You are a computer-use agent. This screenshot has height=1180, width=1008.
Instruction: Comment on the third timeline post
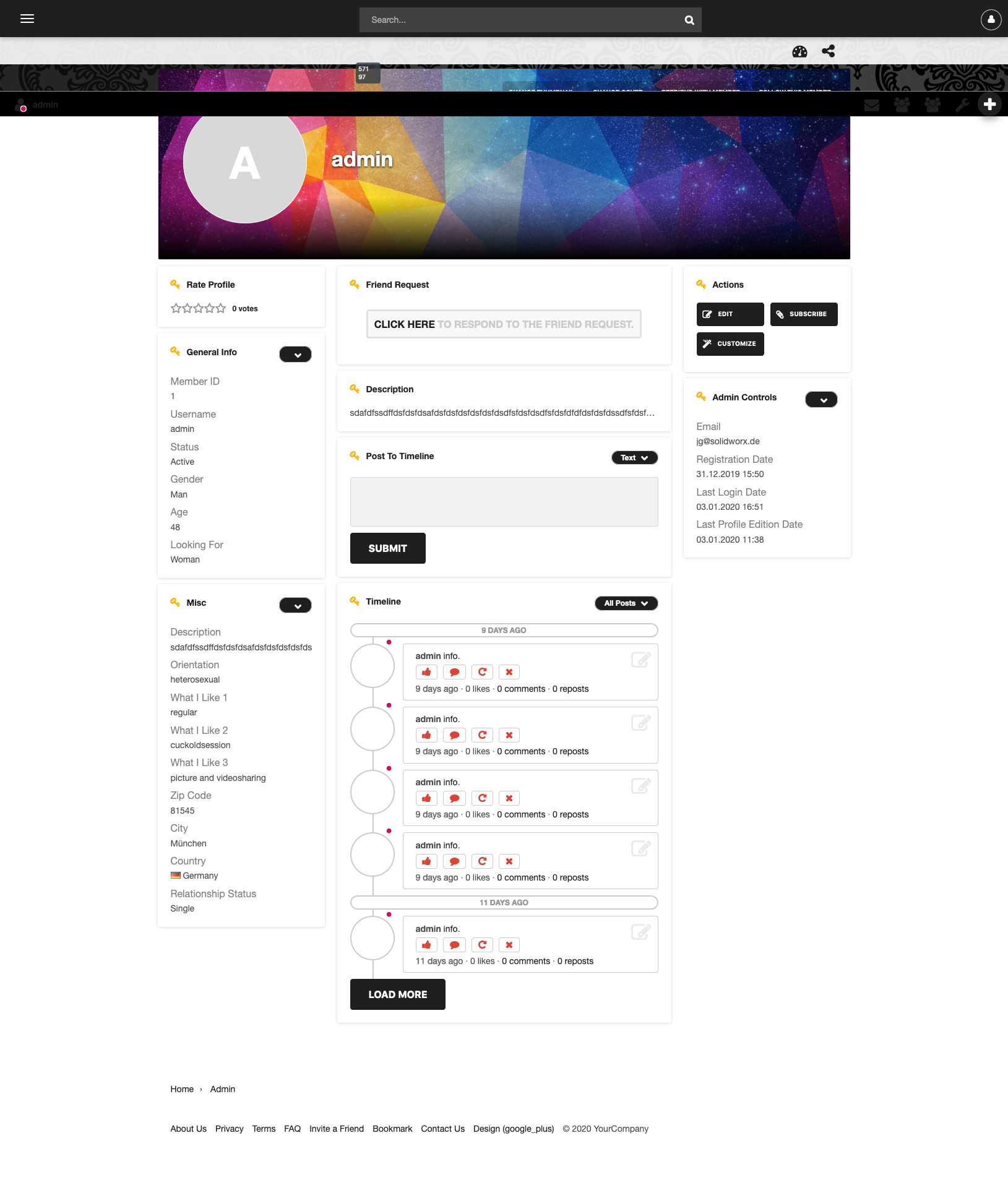click(x=454, y=798)
